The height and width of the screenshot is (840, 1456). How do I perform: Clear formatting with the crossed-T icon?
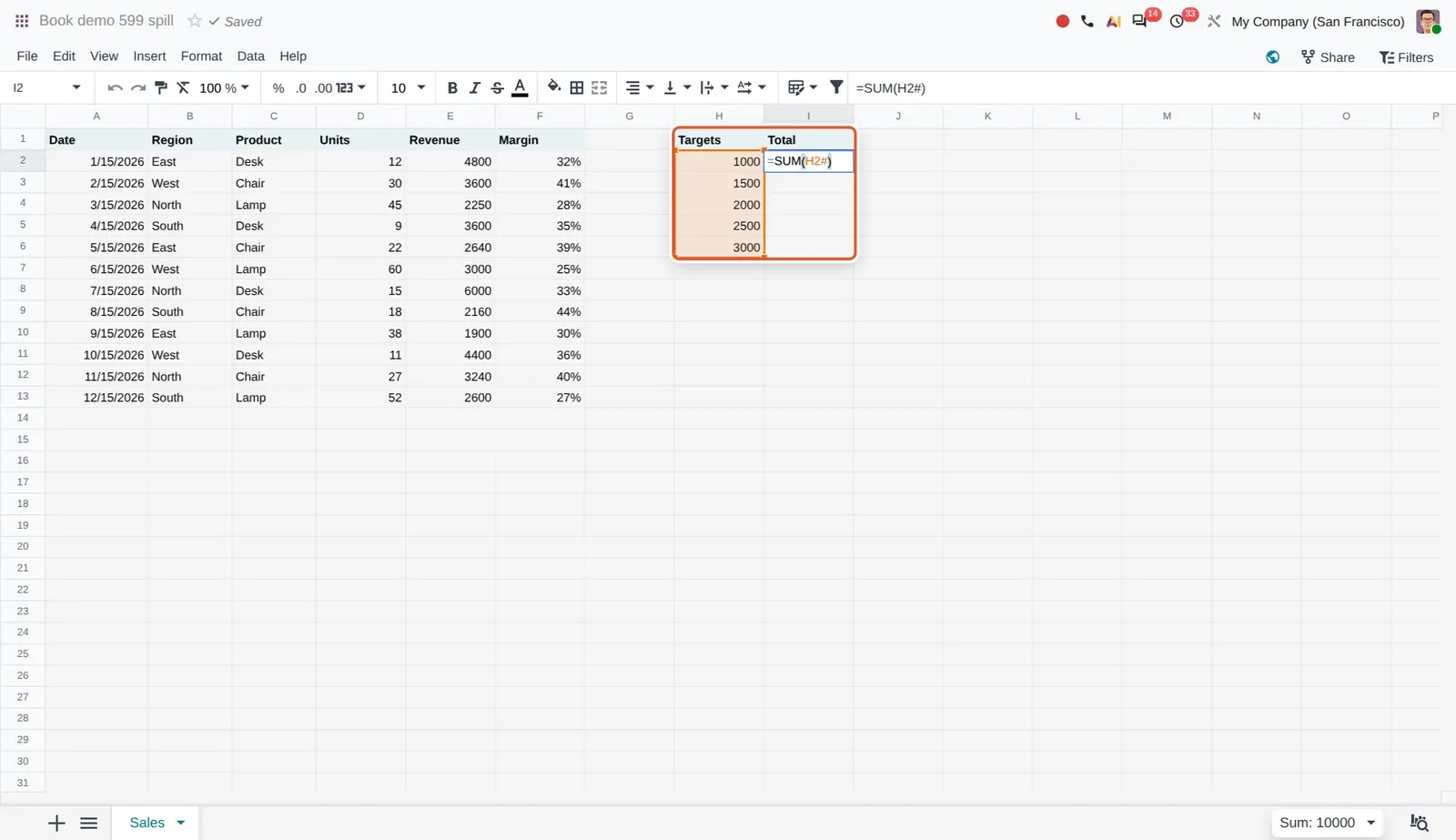pyautogui.click(x=183, y=88)
